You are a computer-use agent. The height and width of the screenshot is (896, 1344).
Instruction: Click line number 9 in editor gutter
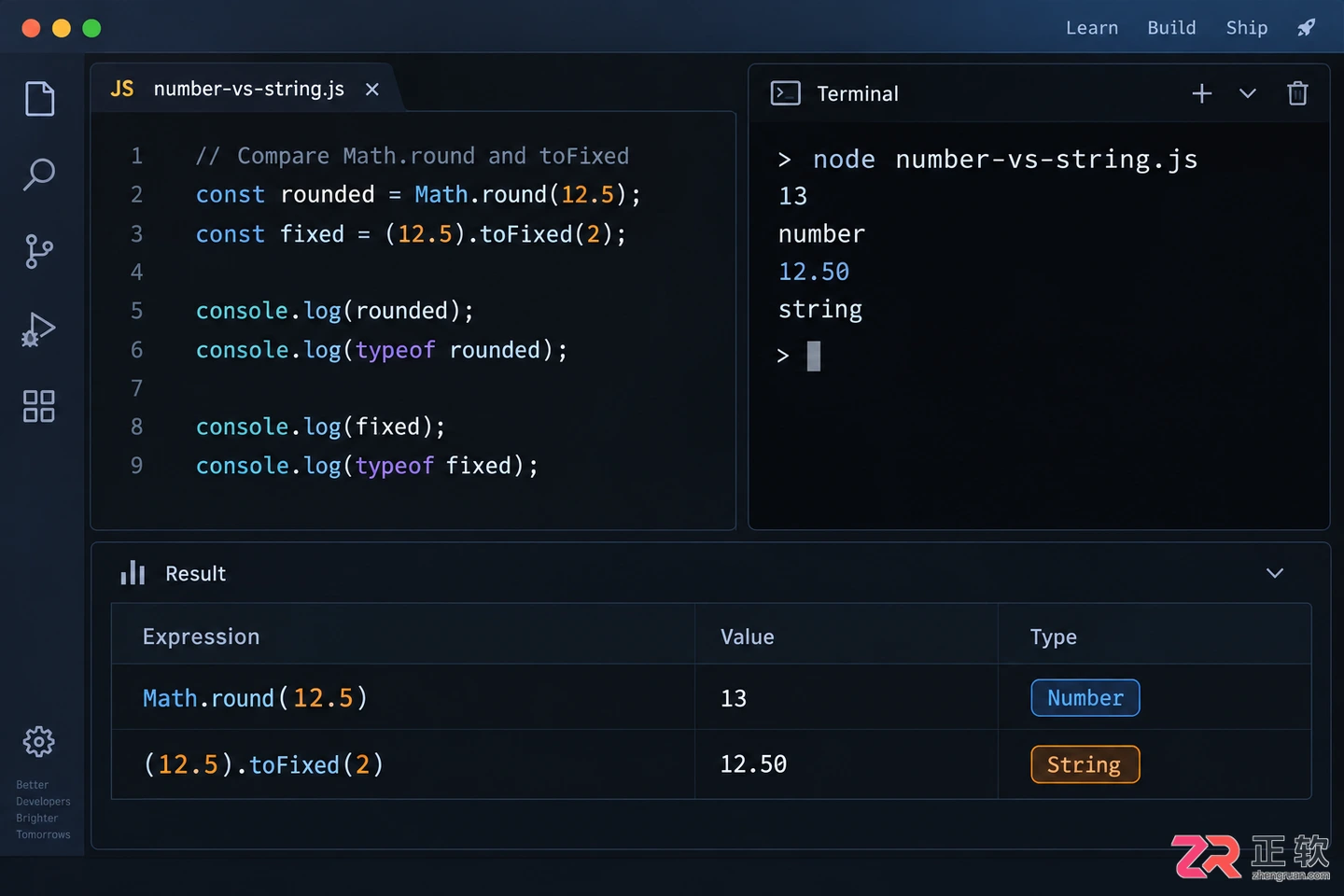(137, 466)
